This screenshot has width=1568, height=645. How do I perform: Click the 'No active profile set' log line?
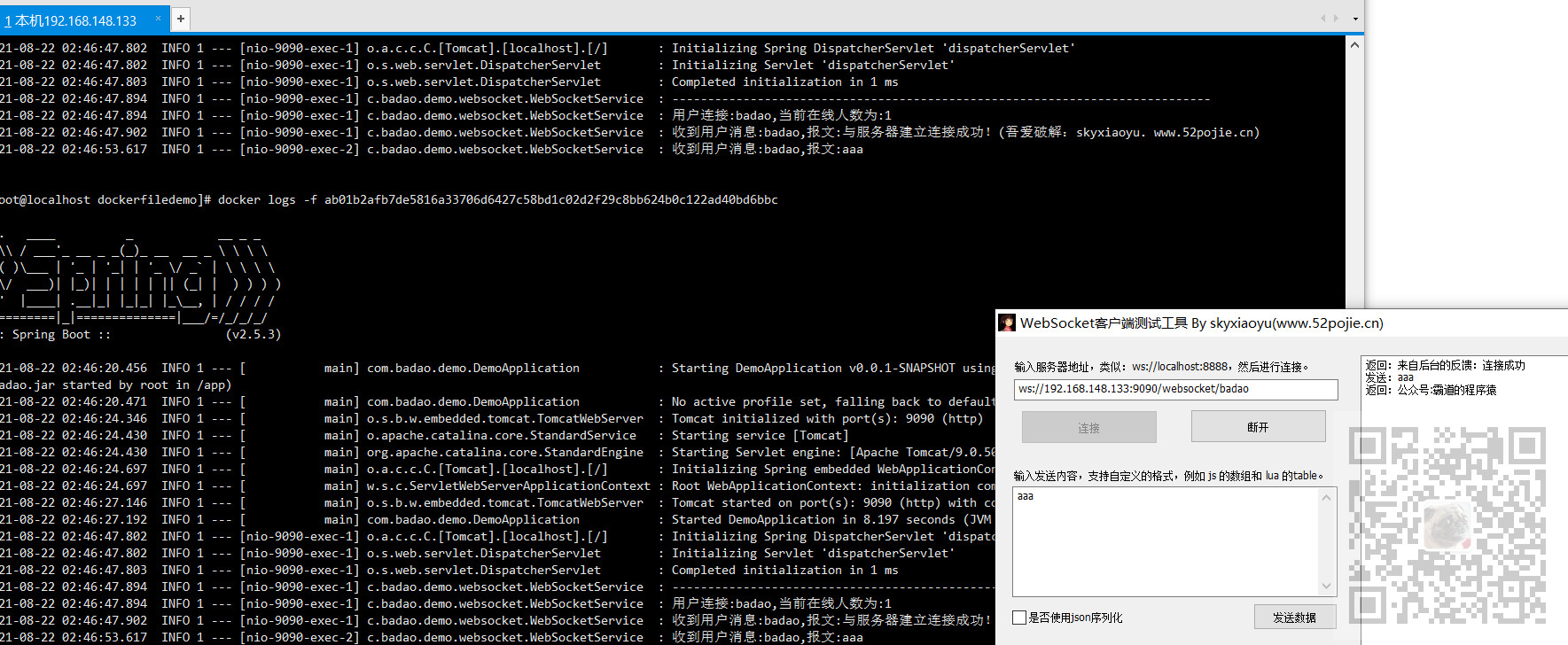point(497,401)
